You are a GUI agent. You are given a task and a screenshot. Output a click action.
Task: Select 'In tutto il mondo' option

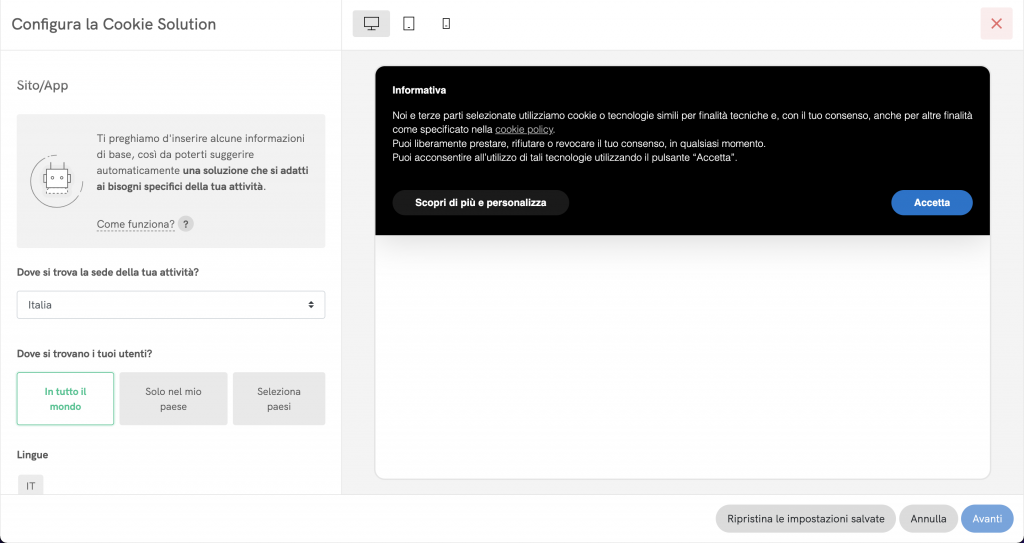[65, 399]
